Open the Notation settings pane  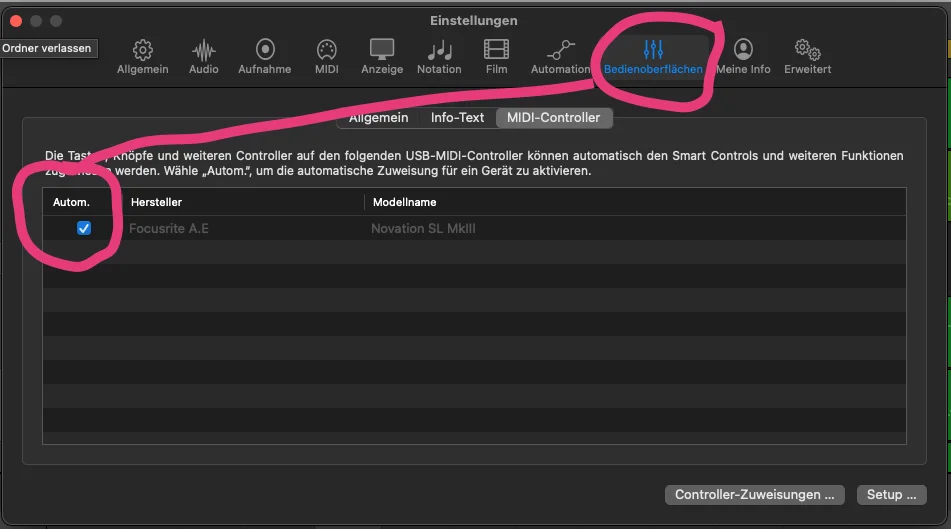click(x=439, y=57)
